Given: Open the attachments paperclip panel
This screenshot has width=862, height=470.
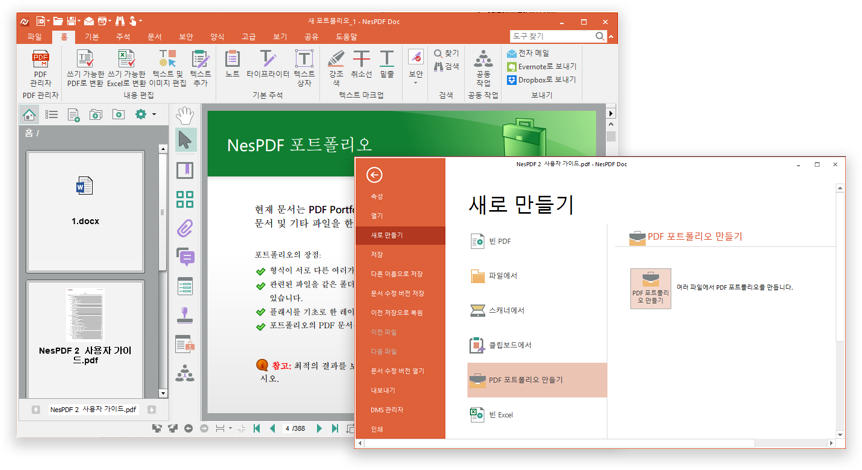Looking at the screenshot, I should click(x=185, y=228).
